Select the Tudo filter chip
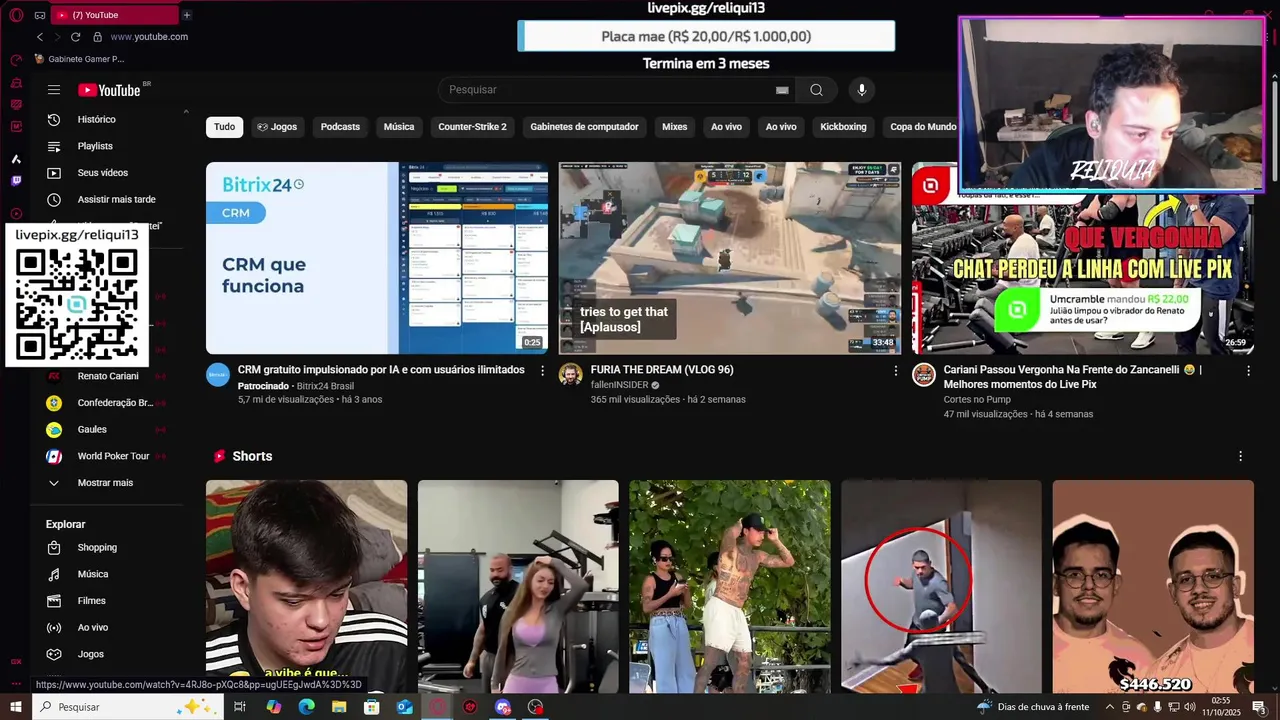This screenshot has height=720, width=1280. (x=225, y=127)
